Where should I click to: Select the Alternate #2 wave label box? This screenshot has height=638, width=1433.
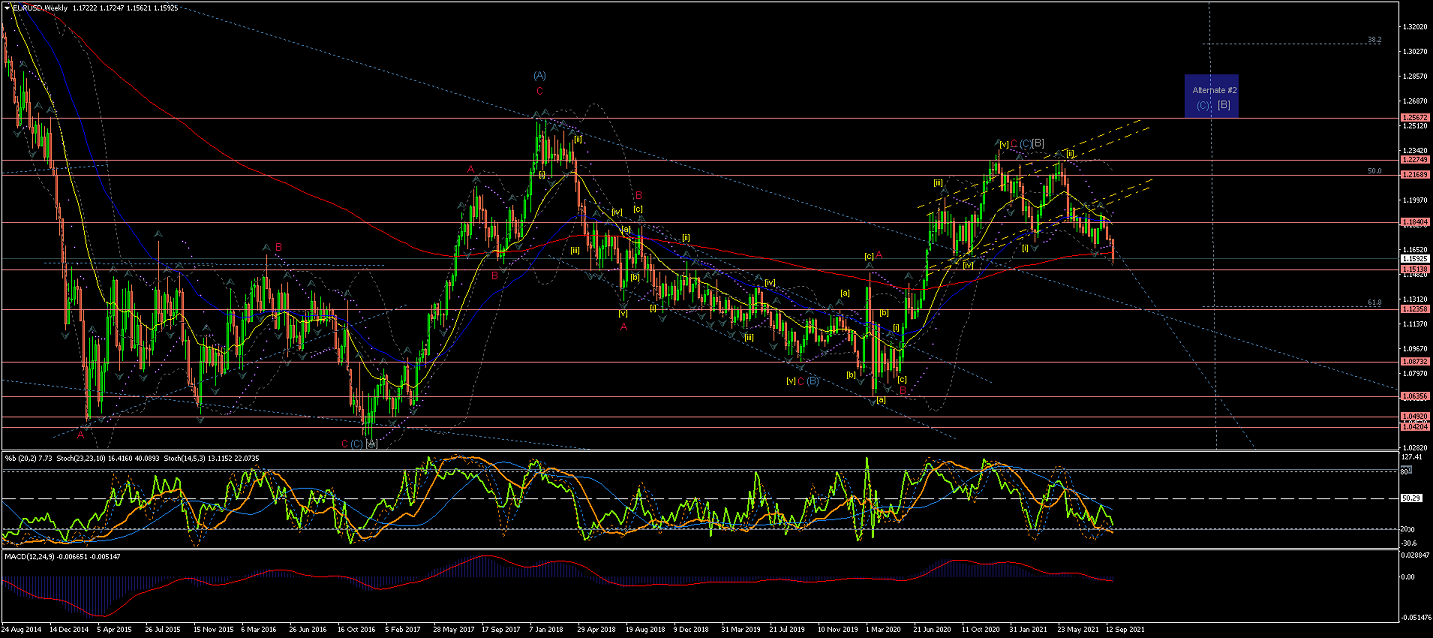coord(1212,95)
